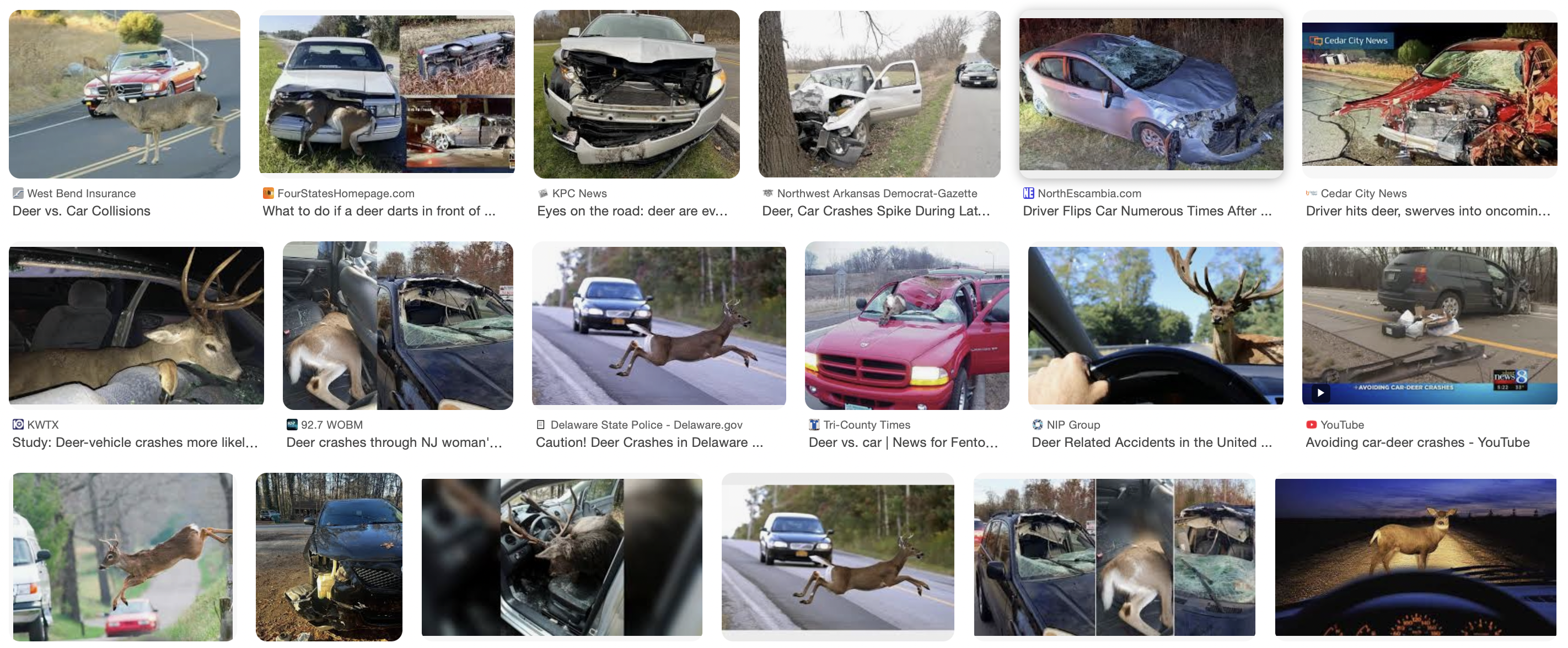The image size is (1568, 648).
Task: Select the Cedar City News crash thumbnail
Action: click(x=1430, y=94)
